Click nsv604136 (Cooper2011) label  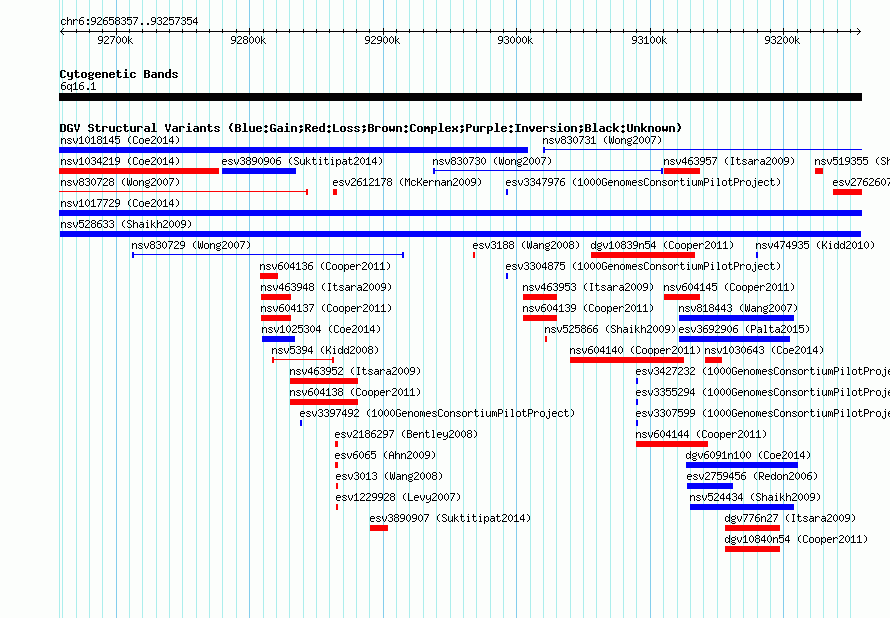pyautogui.click(x=325, y=266)
